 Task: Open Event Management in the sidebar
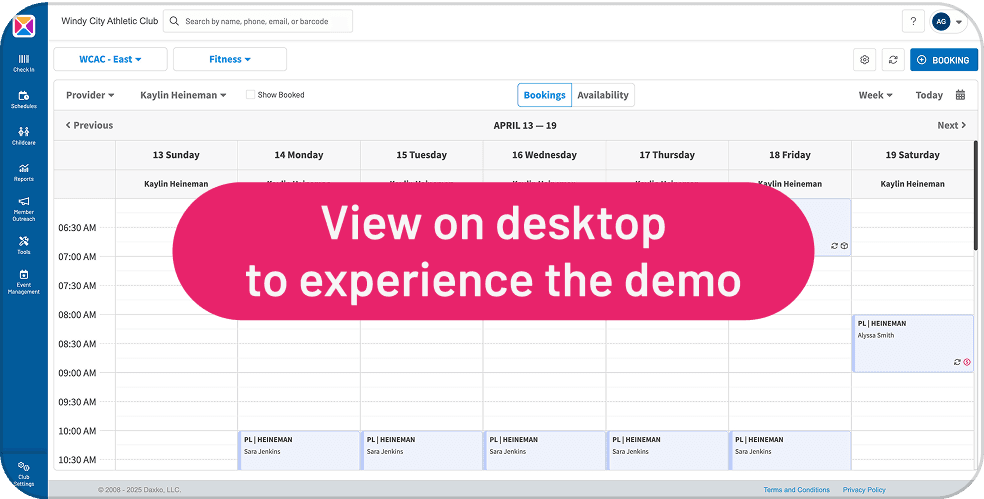click(x=24, y=282)
